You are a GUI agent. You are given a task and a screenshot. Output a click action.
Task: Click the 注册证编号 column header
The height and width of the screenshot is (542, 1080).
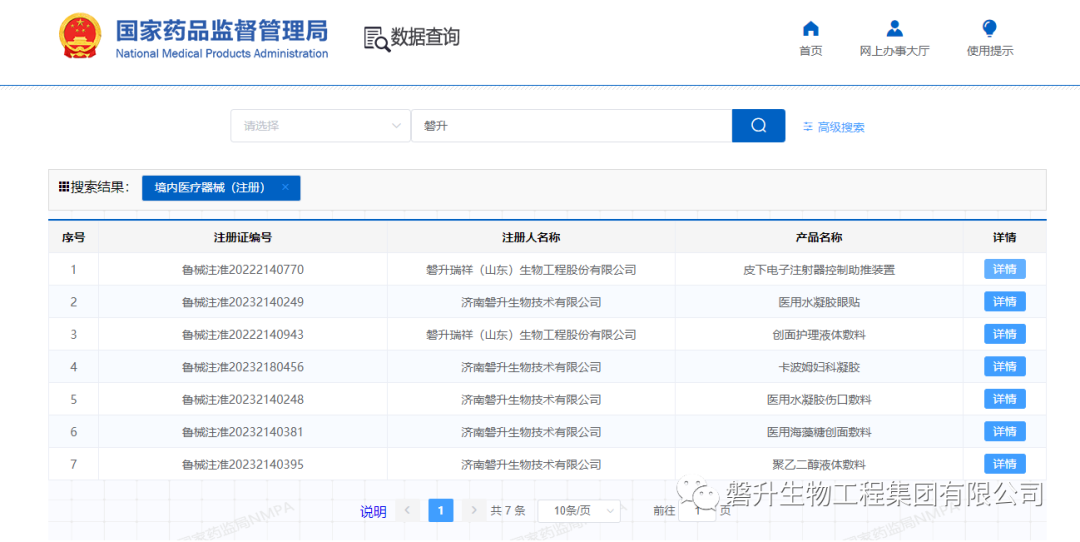tap(242, 238)
